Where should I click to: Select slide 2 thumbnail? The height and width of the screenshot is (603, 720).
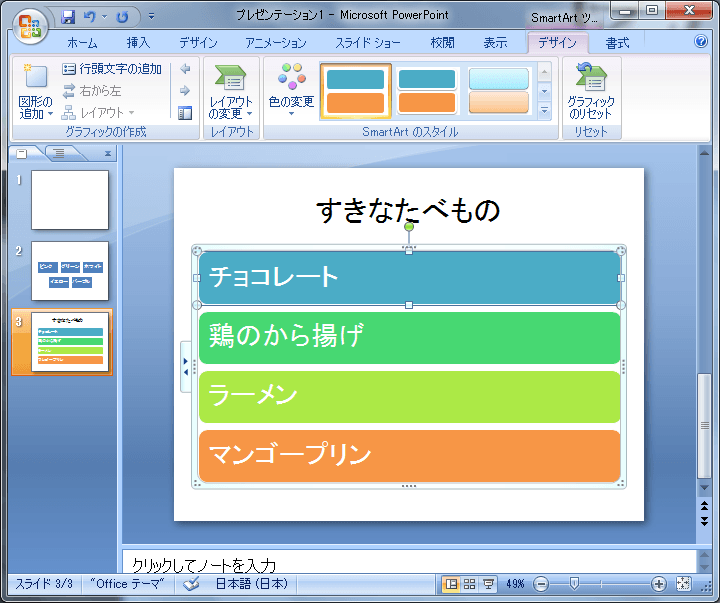click(70, 271)
